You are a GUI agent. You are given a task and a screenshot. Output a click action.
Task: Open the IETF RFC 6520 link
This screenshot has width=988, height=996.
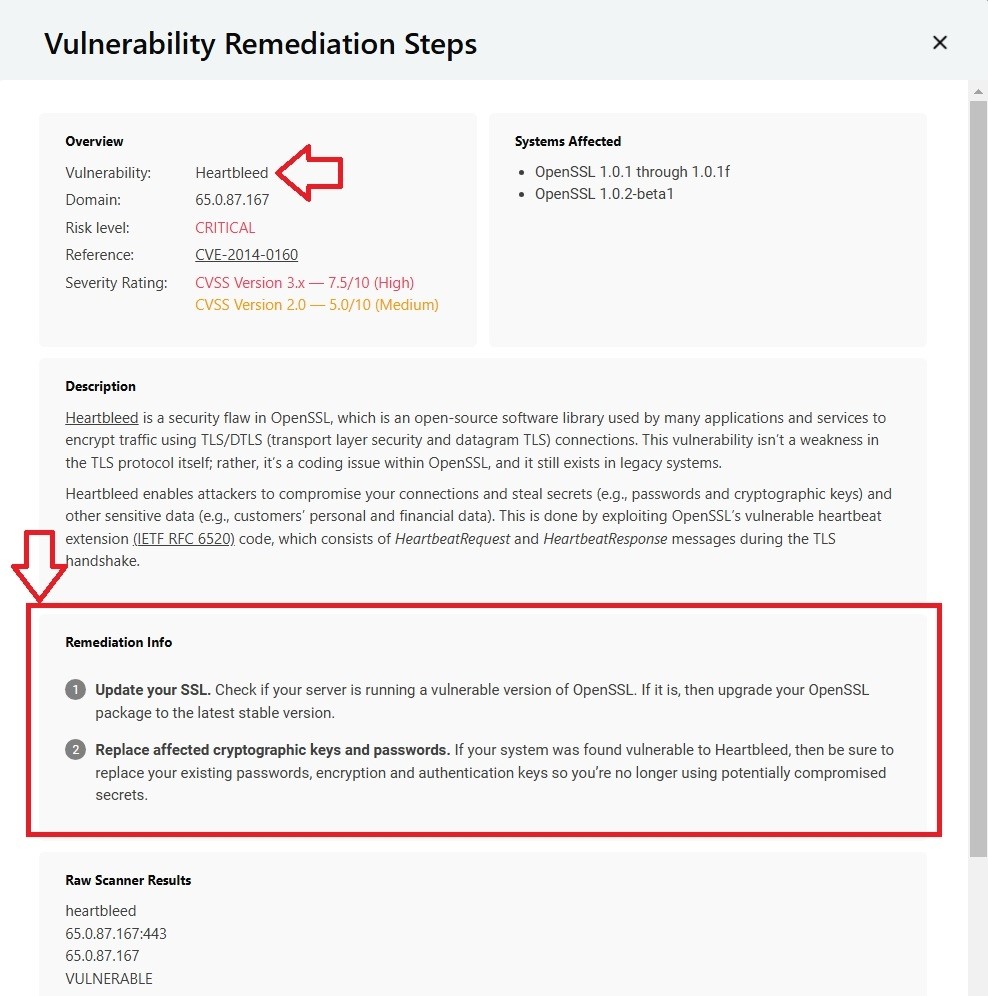[183, 539]
